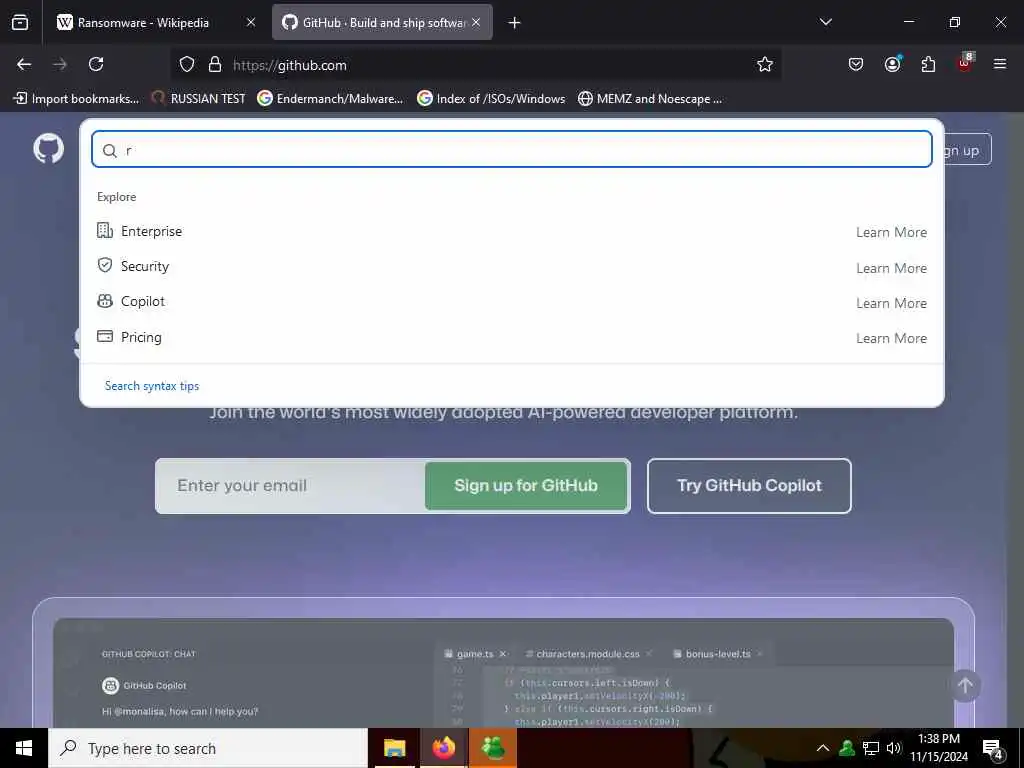Screen dimensions: 1024x768
Task: Go back to previous page
Action: click(24, 64)
